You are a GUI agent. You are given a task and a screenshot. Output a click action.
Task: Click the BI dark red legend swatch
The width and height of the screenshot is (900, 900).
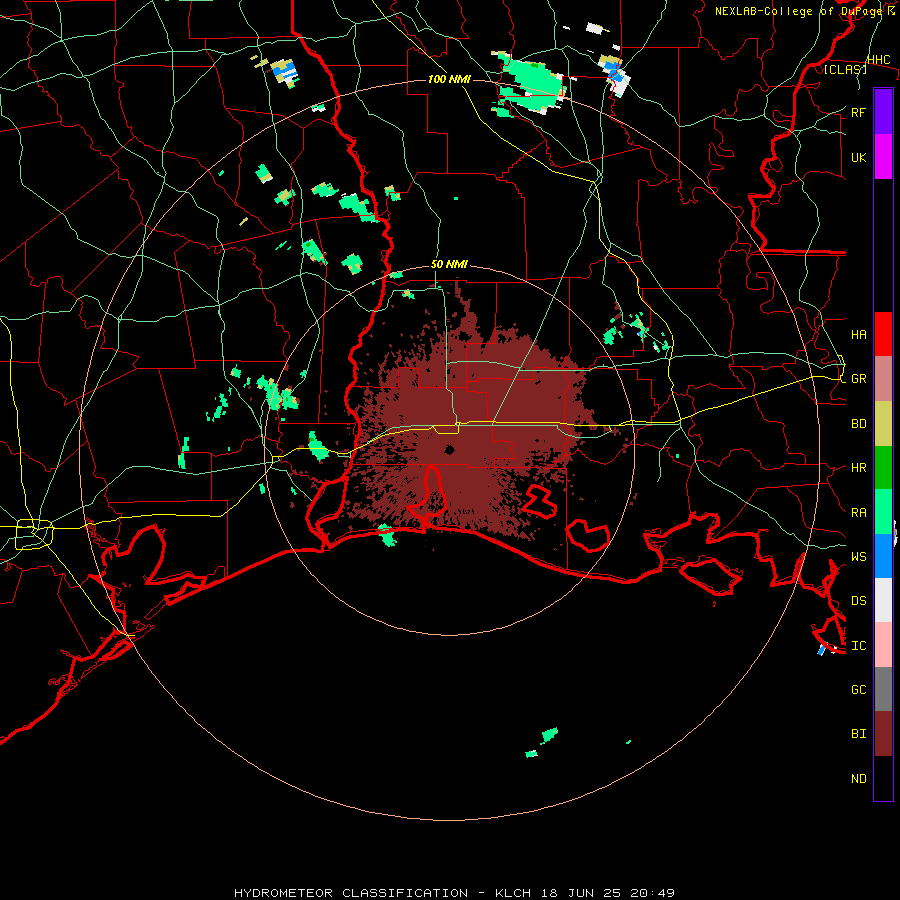pos(883,734)
